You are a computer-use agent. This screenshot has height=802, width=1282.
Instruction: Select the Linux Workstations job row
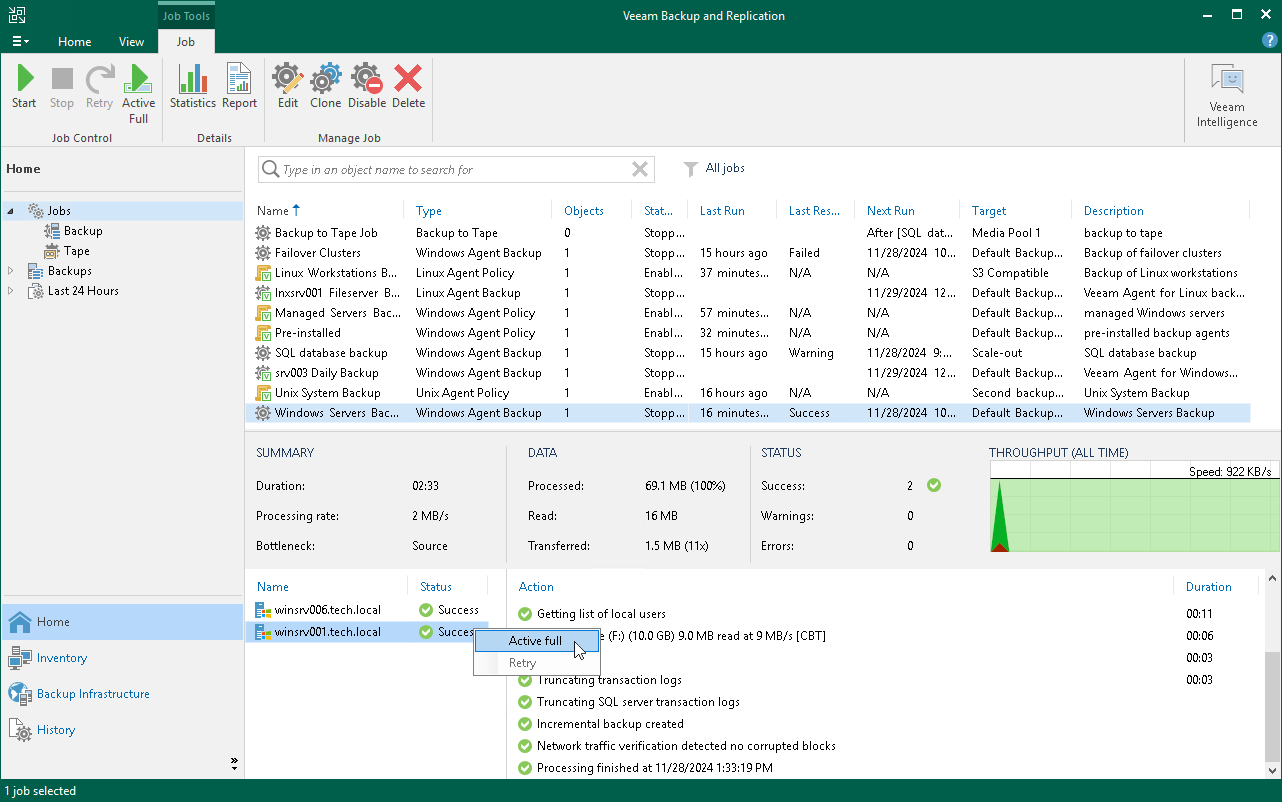click(748, 273)
